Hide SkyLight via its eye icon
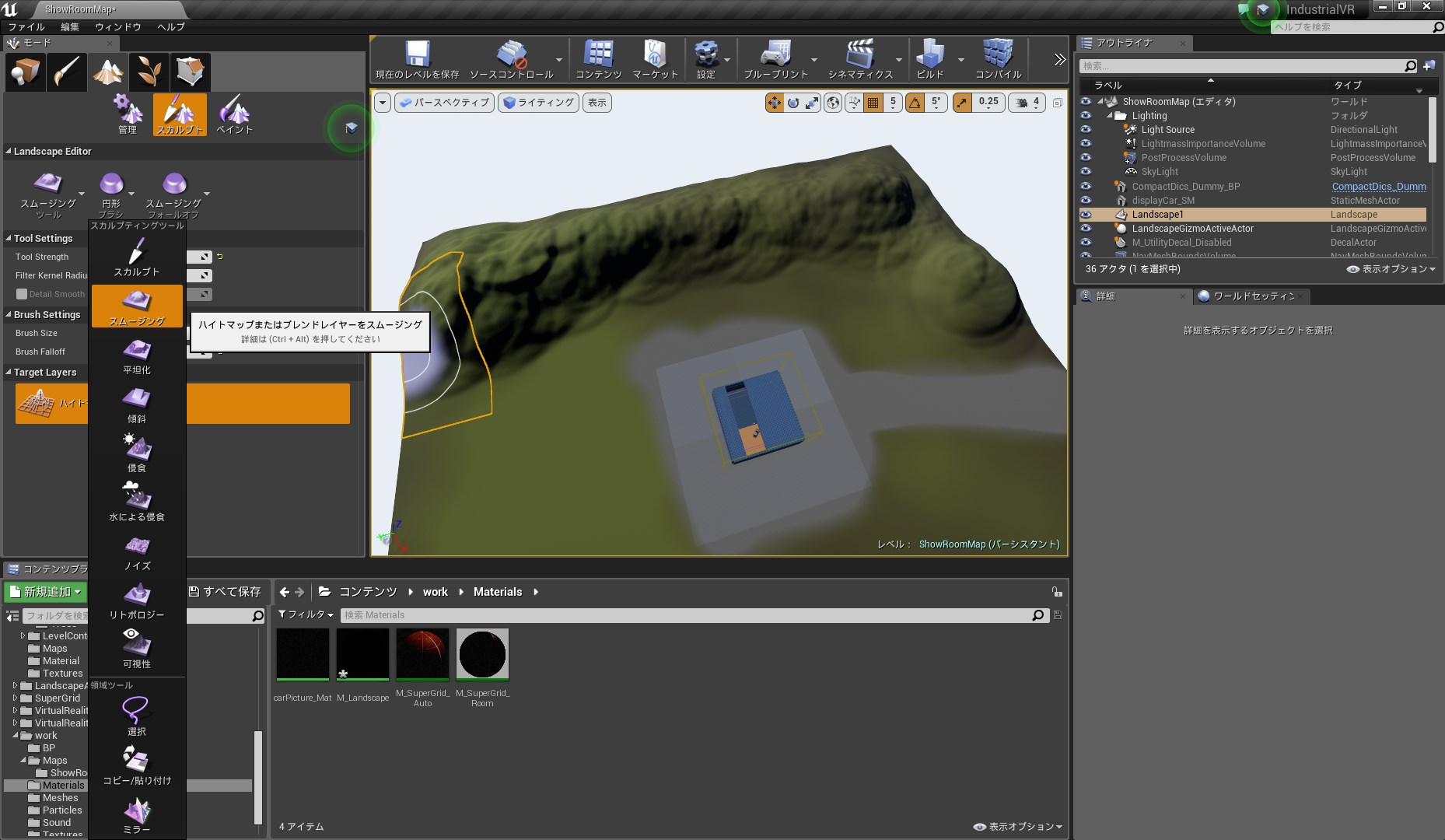 1086,172
